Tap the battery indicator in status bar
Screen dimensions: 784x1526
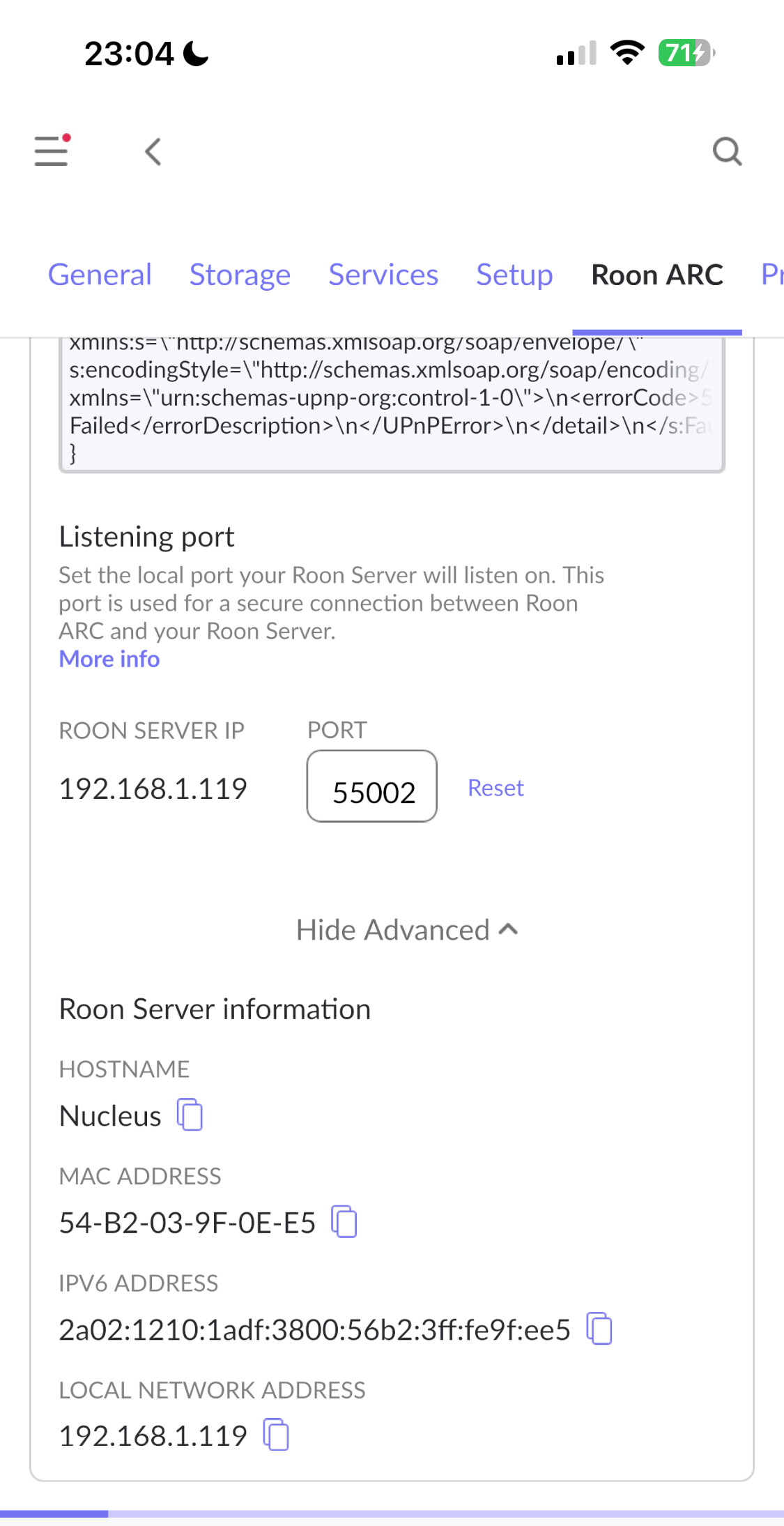[686, 53]
